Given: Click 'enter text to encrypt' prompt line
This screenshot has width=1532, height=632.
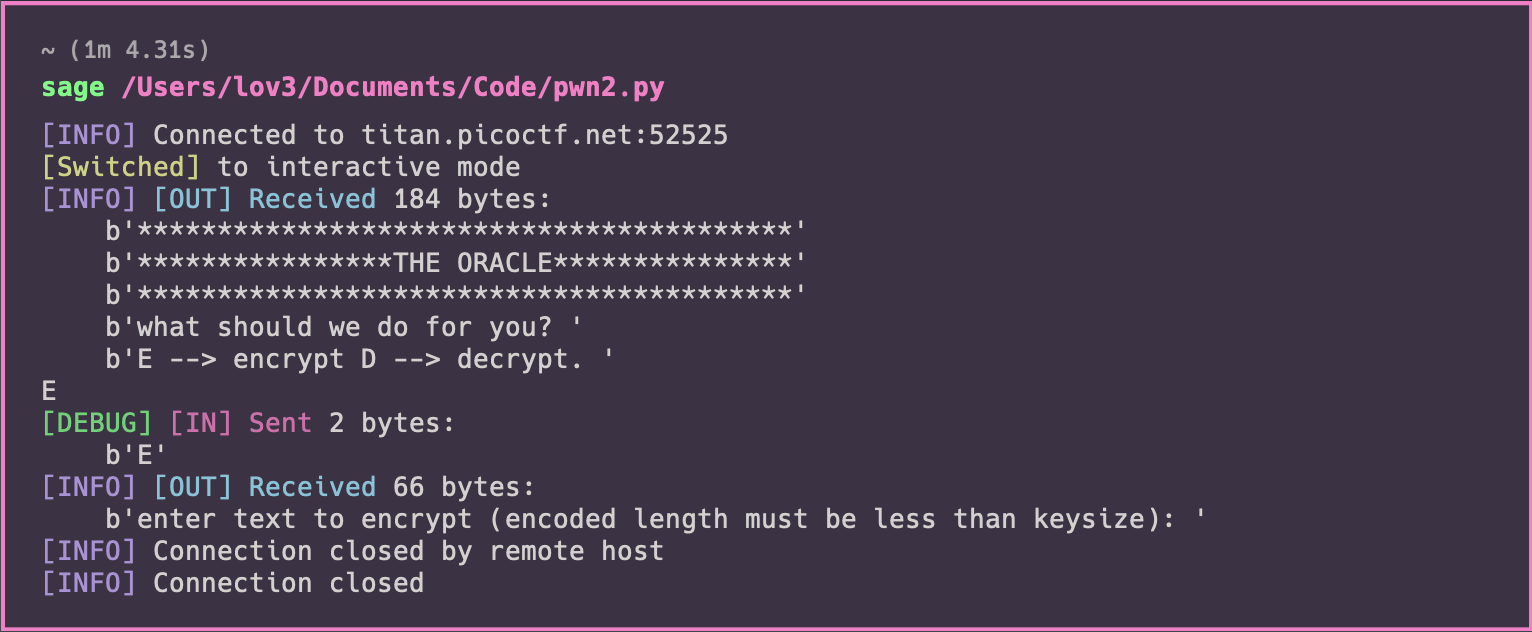Looking at the screenshot, I should [656, 519].
